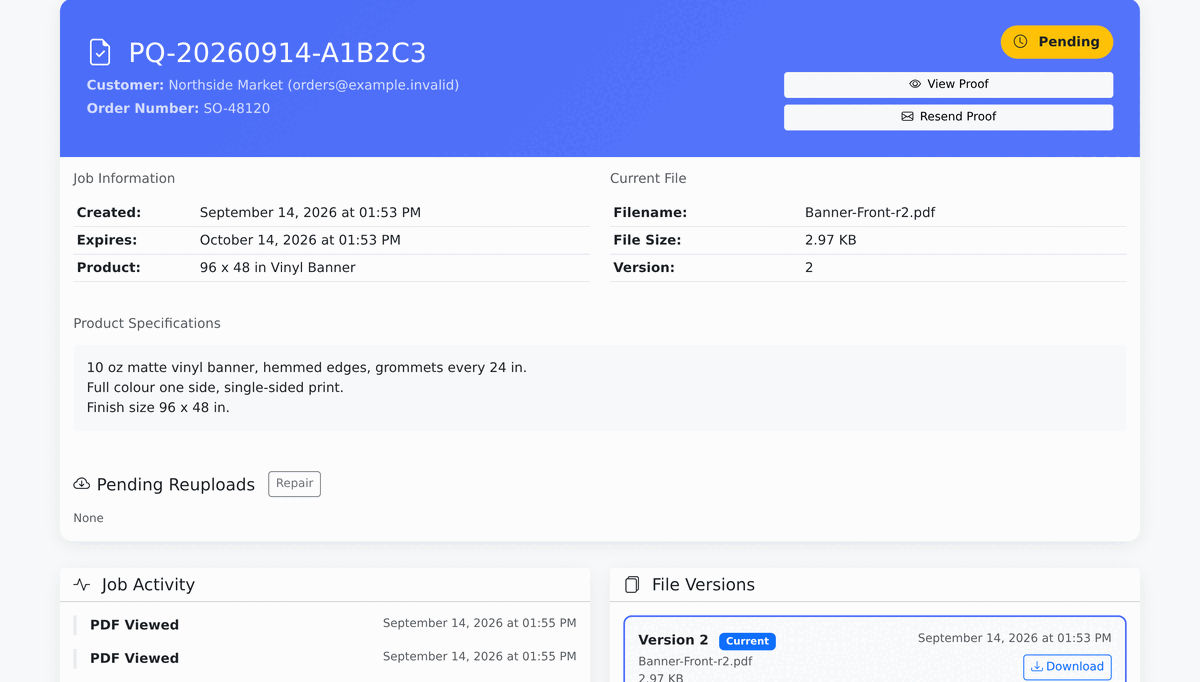Click the Finish size 96 x 48 in. line
This screenshot has height=682, width=1200.
(158, 408)
